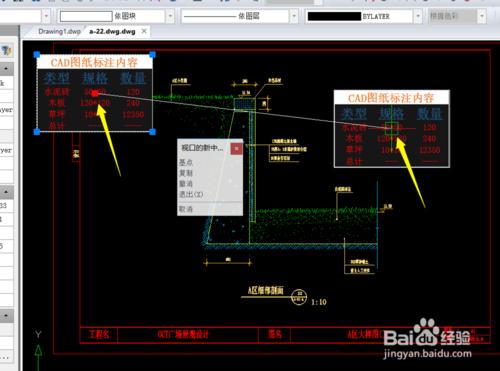
Task: Click the top-left blue grip of the selected table
Action: pyautogui.click(x=37, y=54)
